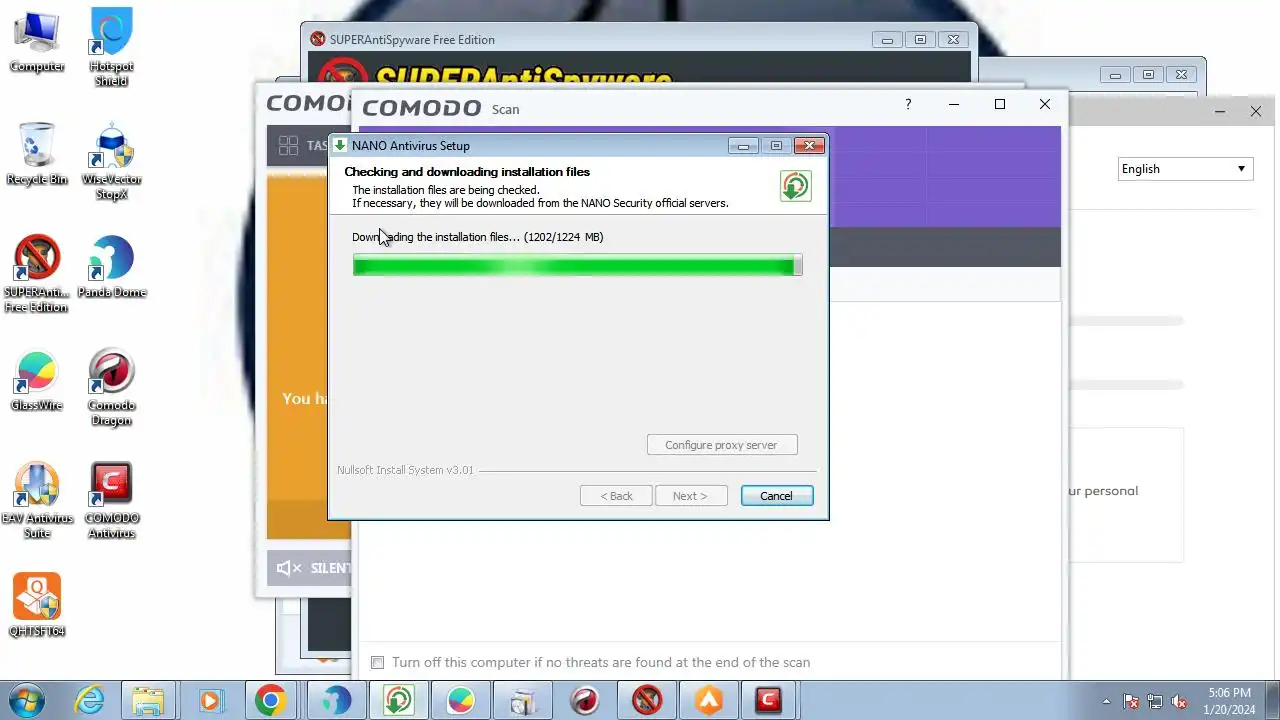Open Internet Explorer from taskbar

pos(90,701)
